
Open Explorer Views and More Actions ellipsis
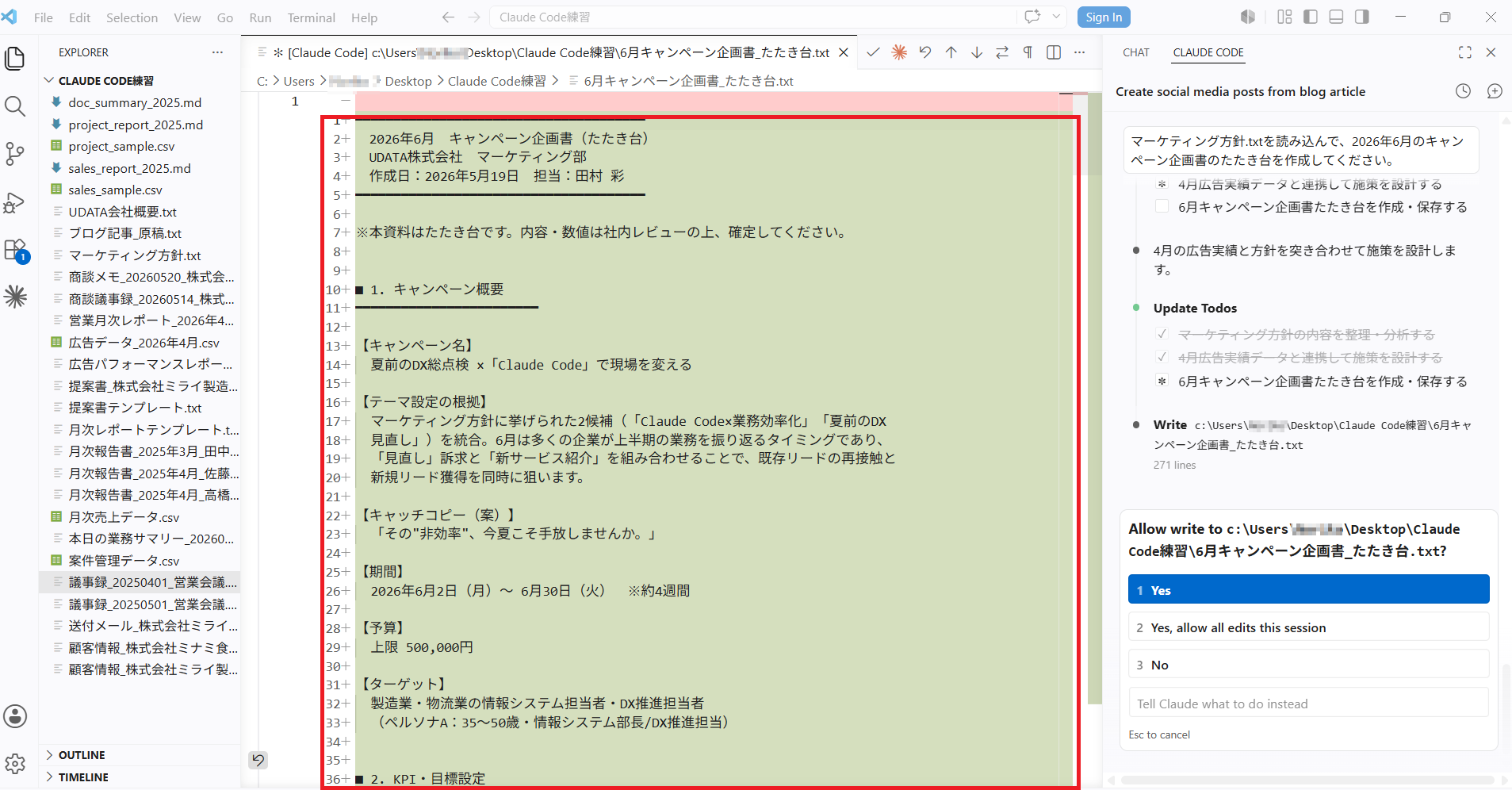(217, 52)
